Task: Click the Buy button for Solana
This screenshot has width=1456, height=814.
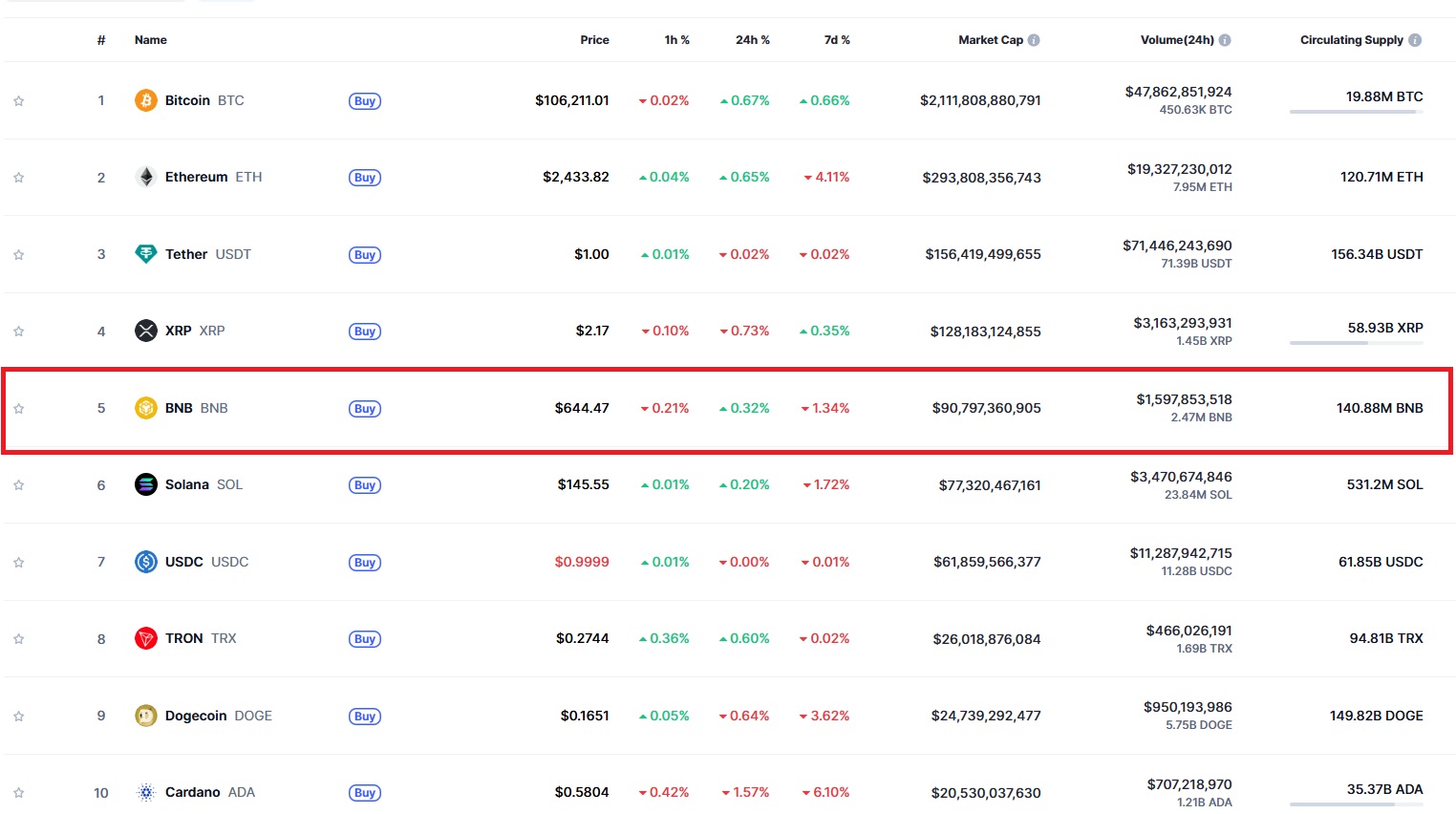Action: [365, 485]
